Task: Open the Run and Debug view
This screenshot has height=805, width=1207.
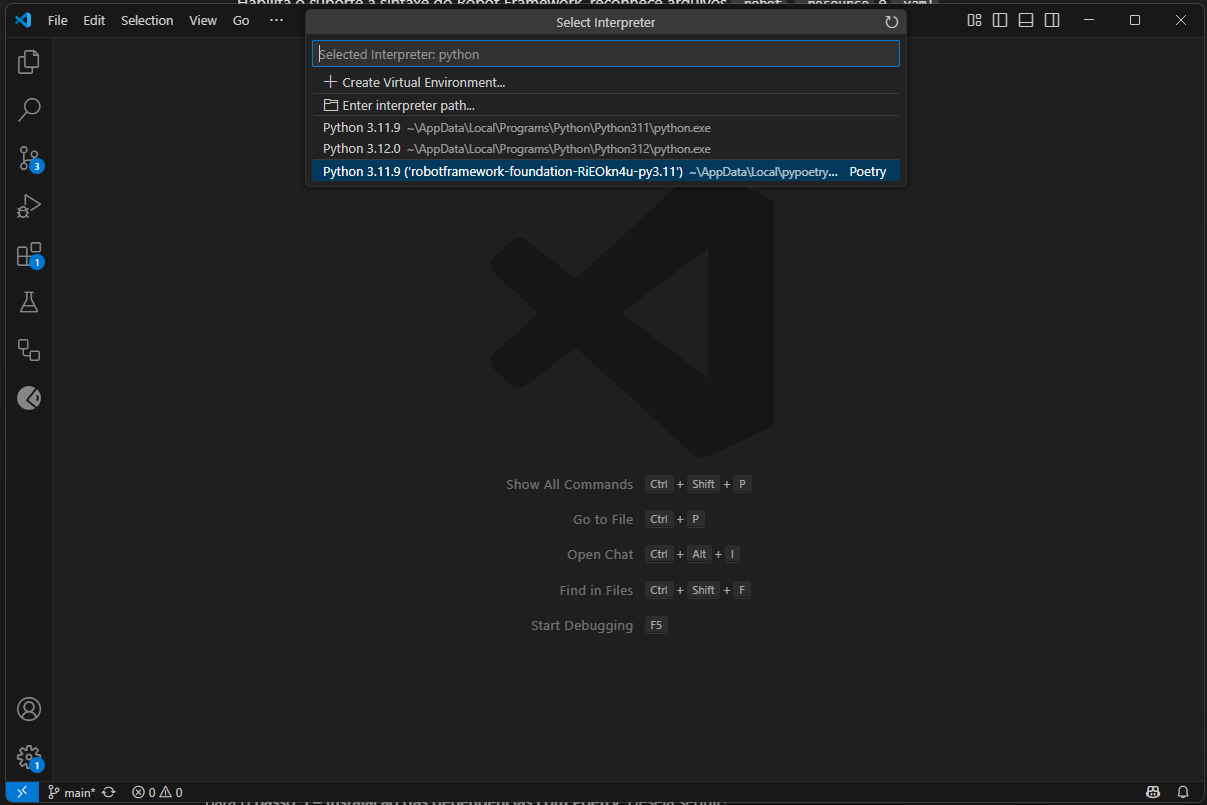Action: (x=29, y=206)
